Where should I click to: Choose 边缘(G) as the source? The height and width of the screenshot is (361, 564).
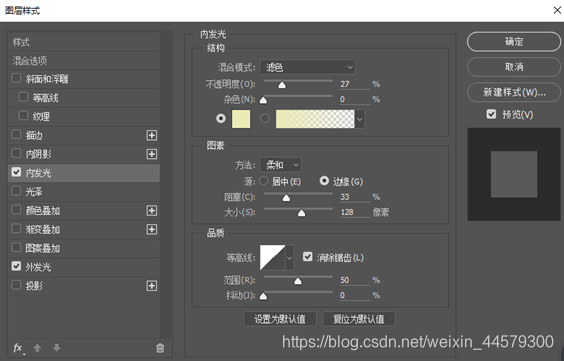point(324,181)
